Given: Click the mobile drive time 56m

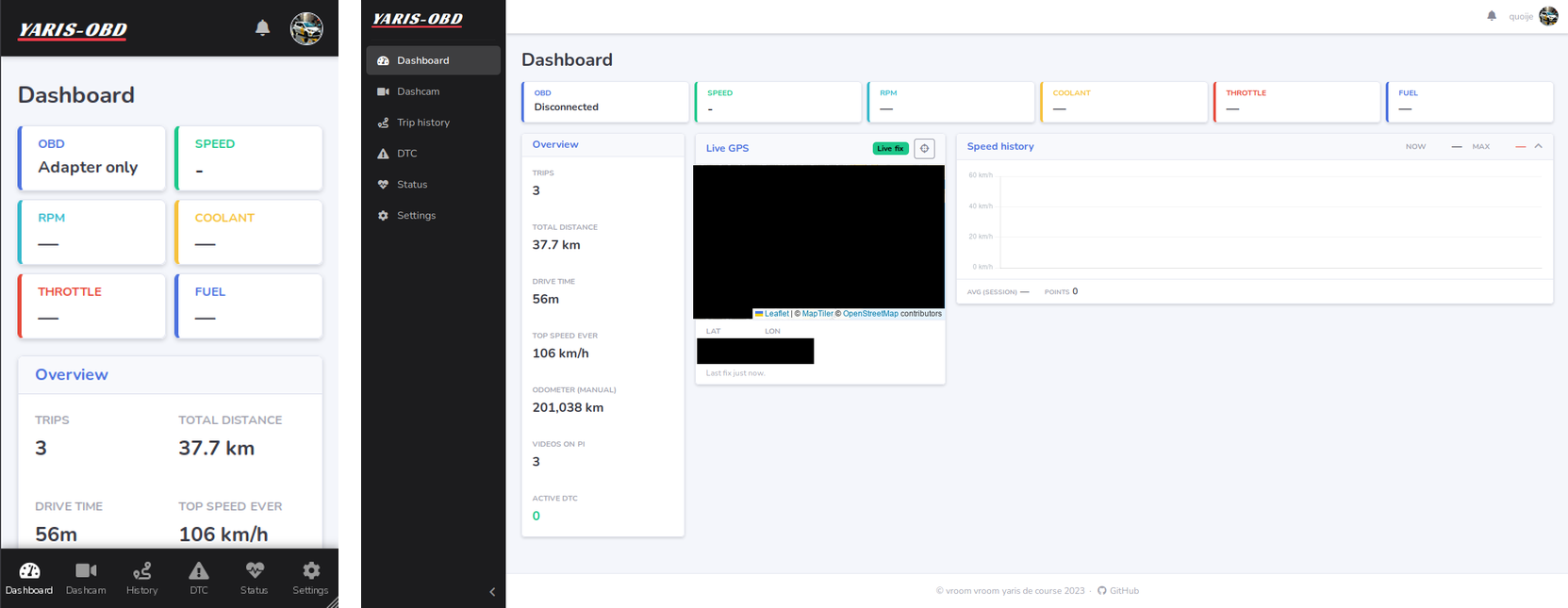Looking at the screenshot, I should point(57,534).
